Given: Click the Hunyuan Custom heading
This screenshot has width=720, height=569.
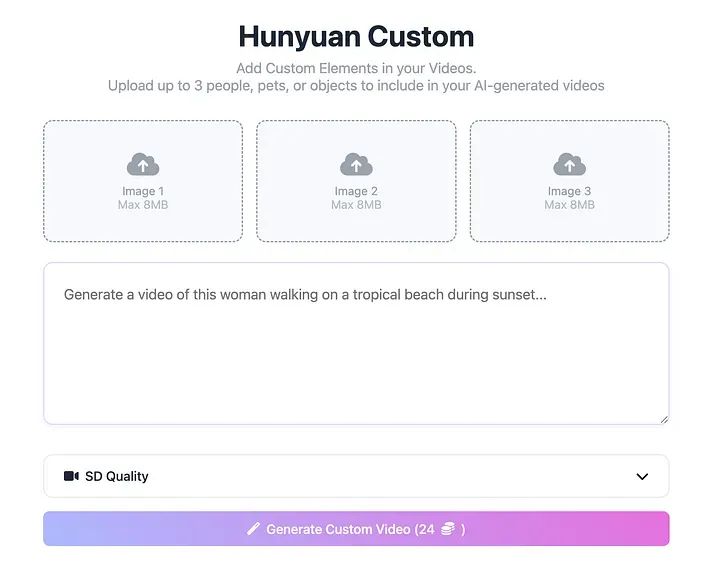Looking at the screenshot, I should (356, 37).
